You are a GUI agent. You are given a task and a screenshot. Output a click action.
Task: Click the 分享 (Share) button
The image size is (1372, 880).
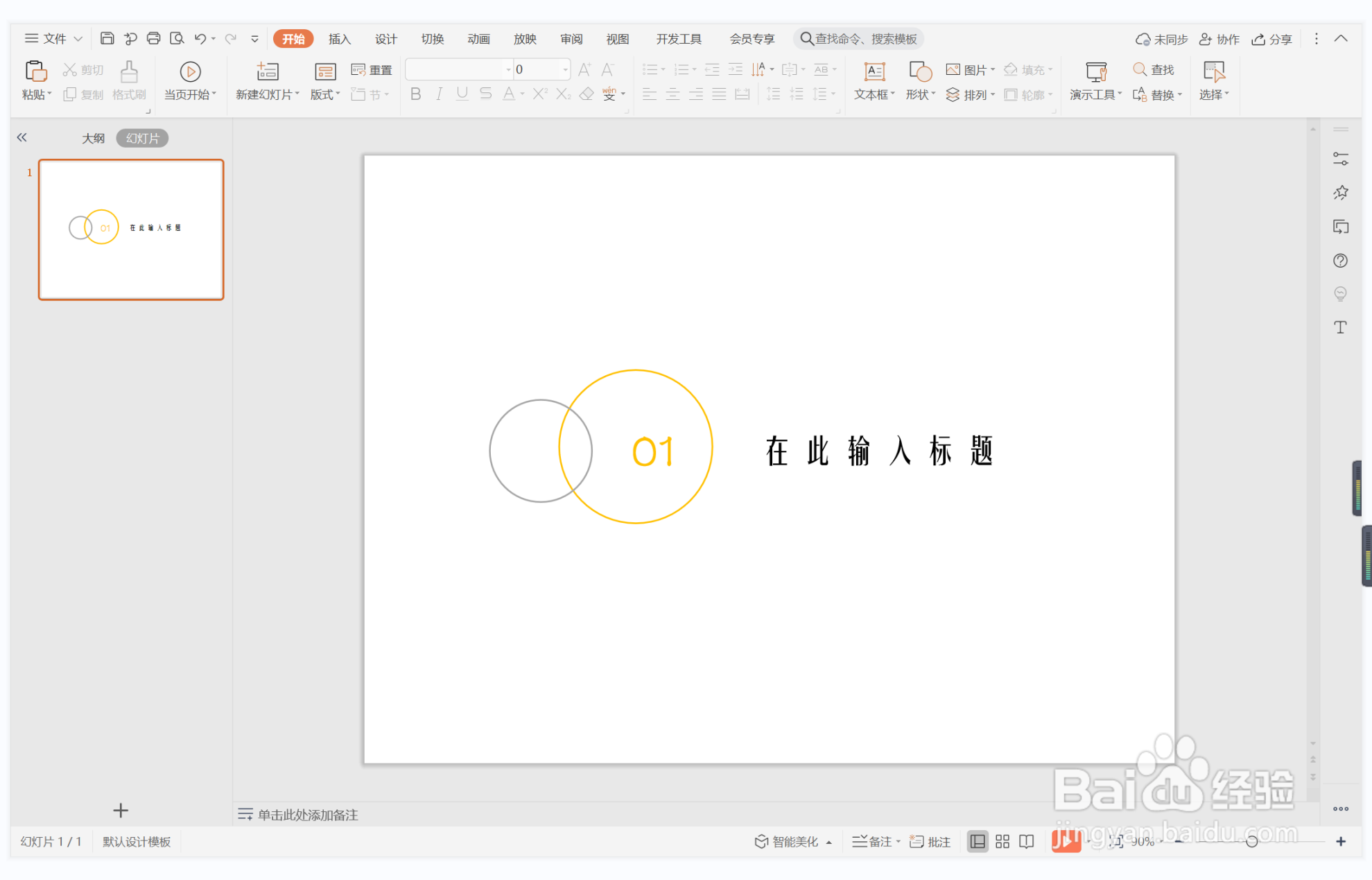(x=1271, y=39)
